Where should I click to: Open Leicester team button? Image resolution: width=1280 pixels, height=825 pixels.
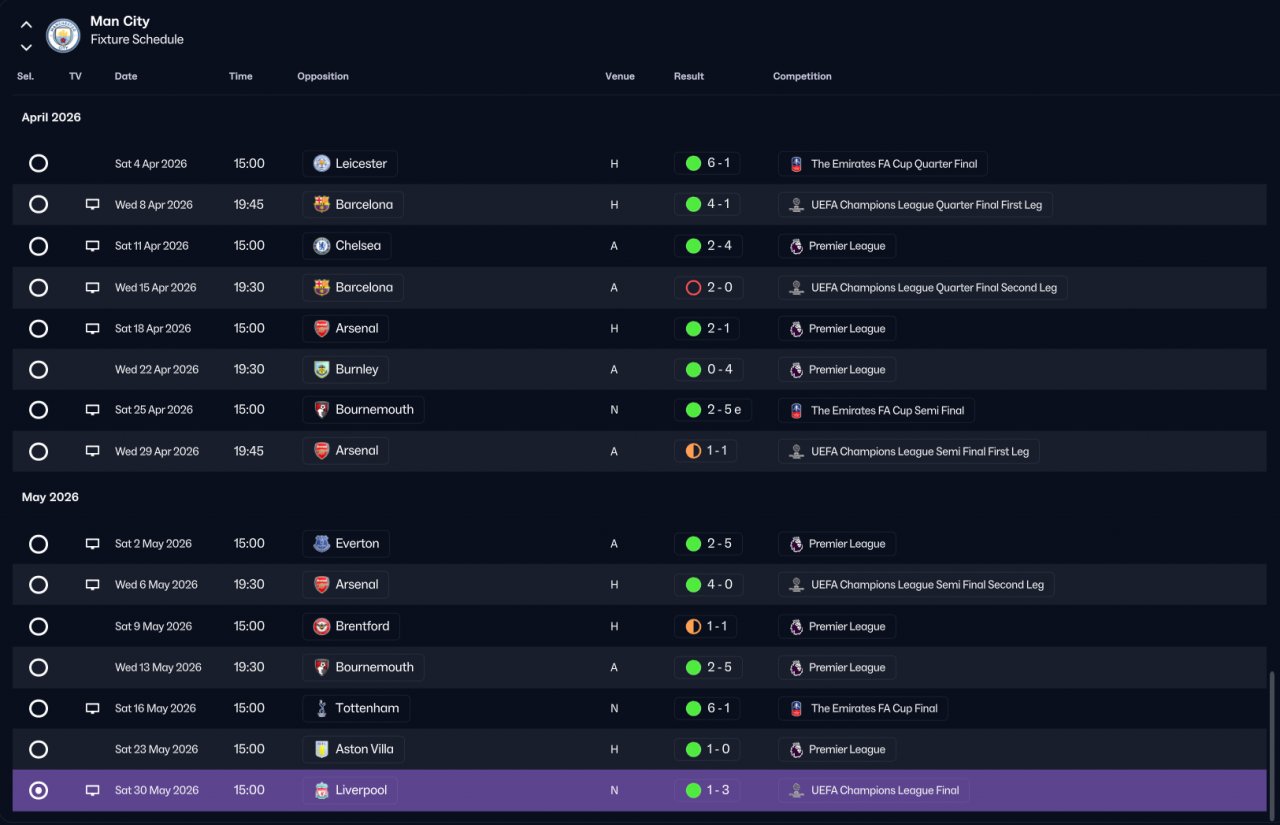[x=350, y=163]
